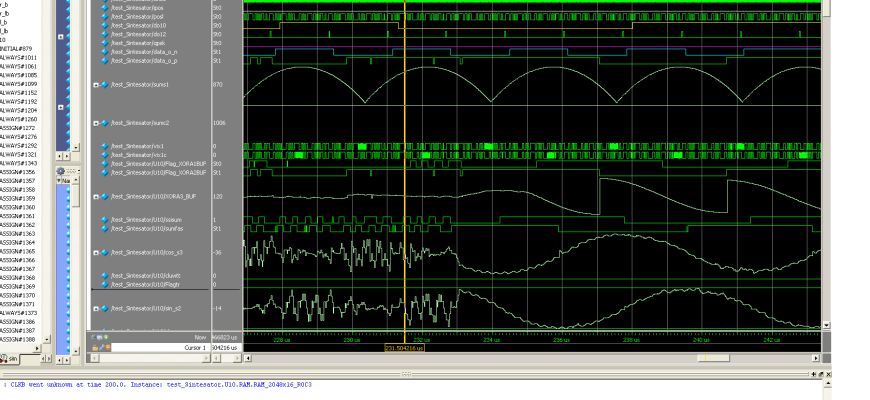Click the duvtt signal diamond icon
870x400 pixels.
(x=104, y=275)
